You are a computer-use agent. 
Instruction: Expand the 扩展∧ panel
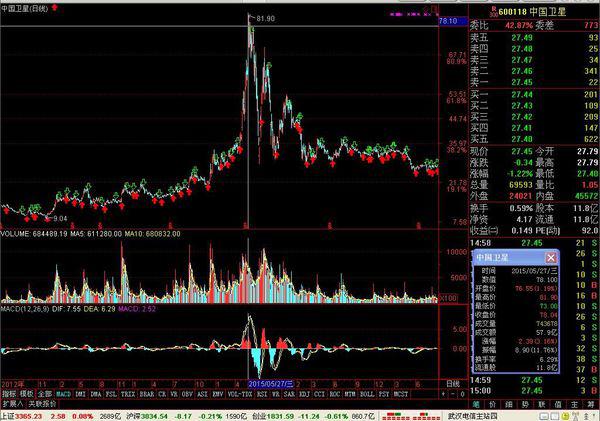[x=13, y=403]
